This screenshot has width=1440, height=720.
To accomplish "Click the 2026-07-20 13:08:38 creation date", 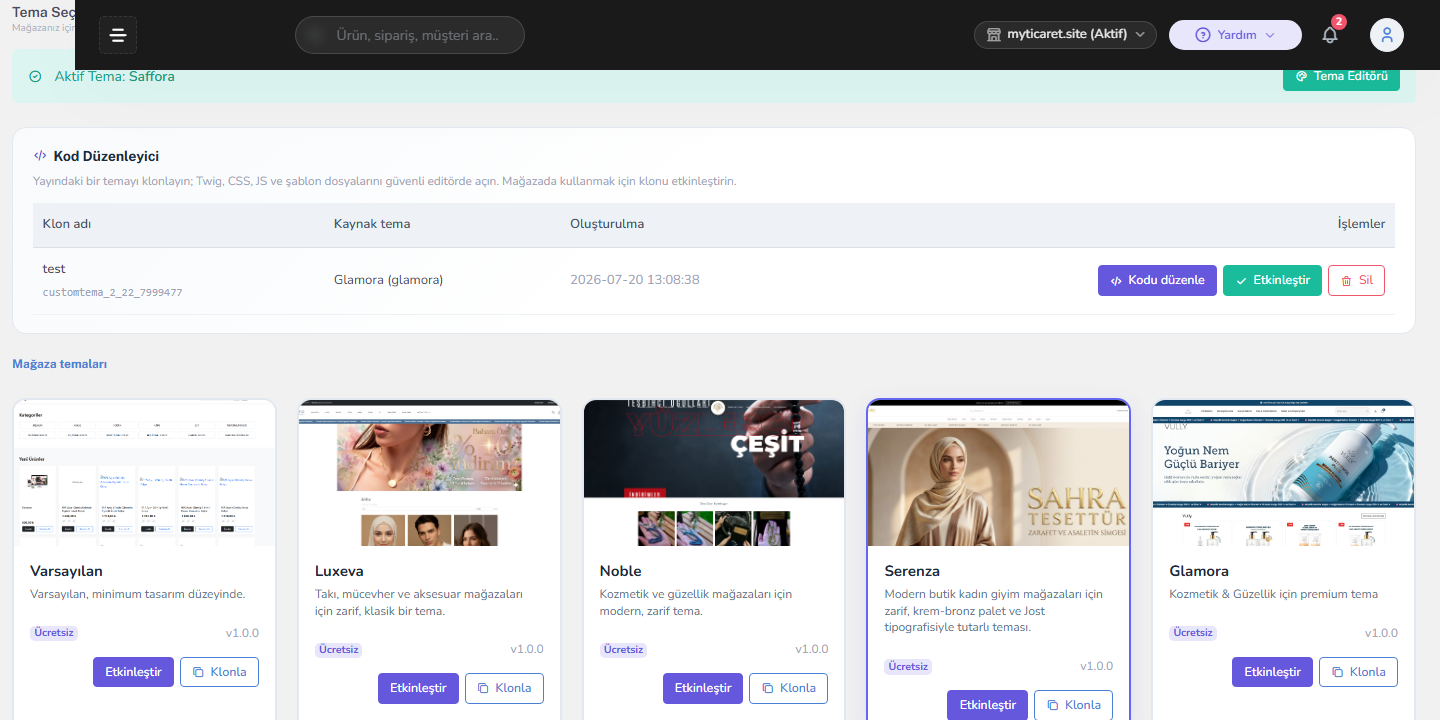I will 635,280.
